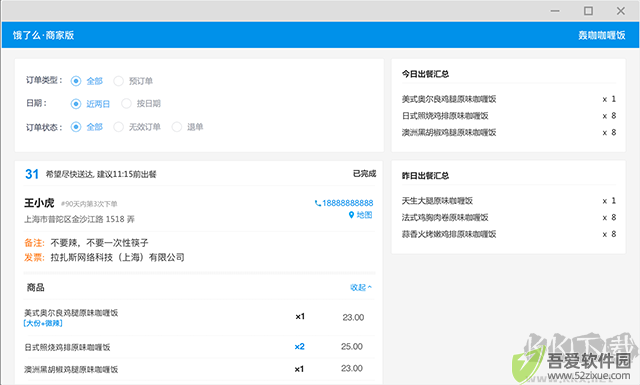
Task: Click 法式鸡胸肉卷原味咖喱饭 in yesterday summary
Action: [445, 217]
